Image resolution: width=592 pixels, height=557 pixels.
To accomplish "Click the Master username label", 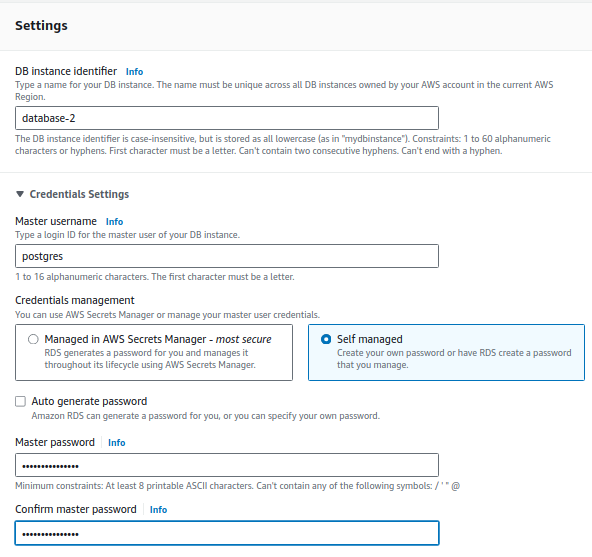I will [x=56, y=221].
